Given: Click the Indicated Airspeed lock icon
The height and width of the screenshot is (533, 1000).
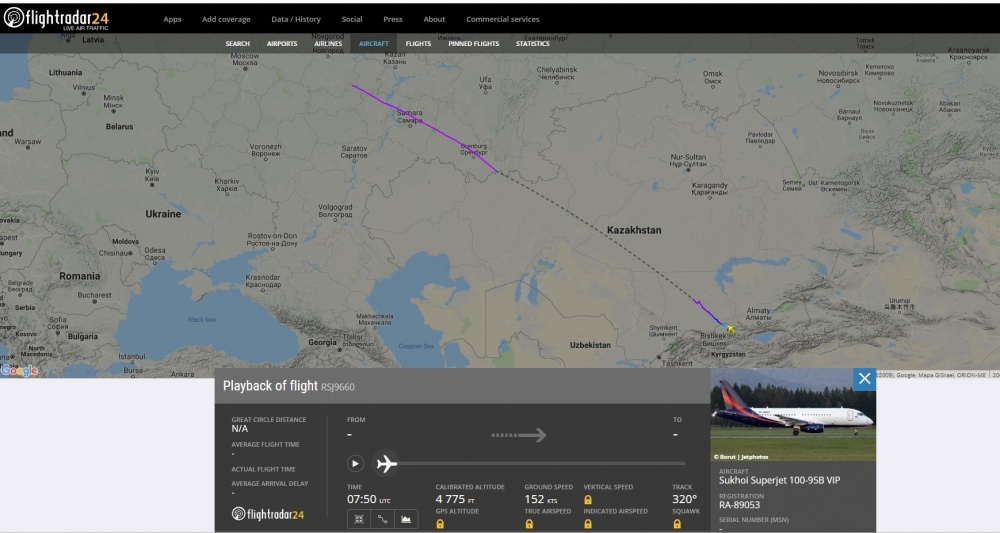Looking at the screenshot, I should [x=587, y=524].
